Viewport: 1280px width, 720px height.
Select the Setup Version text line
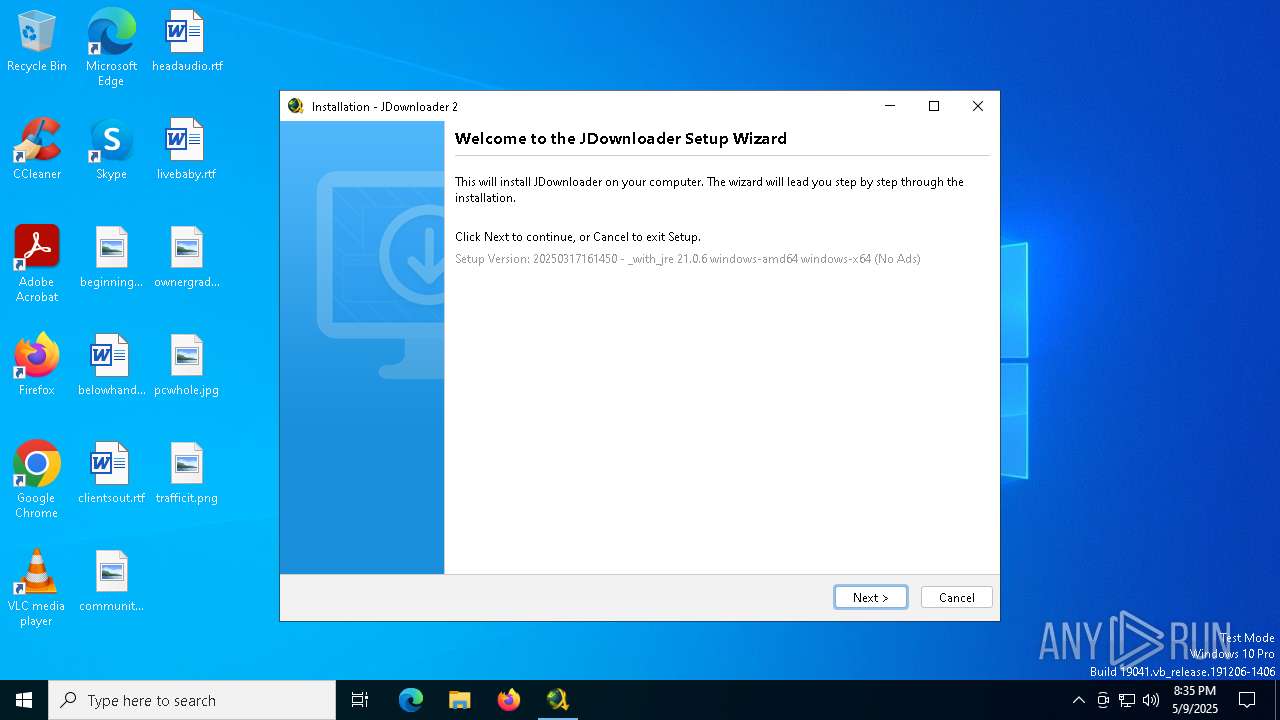coord(687,259)
